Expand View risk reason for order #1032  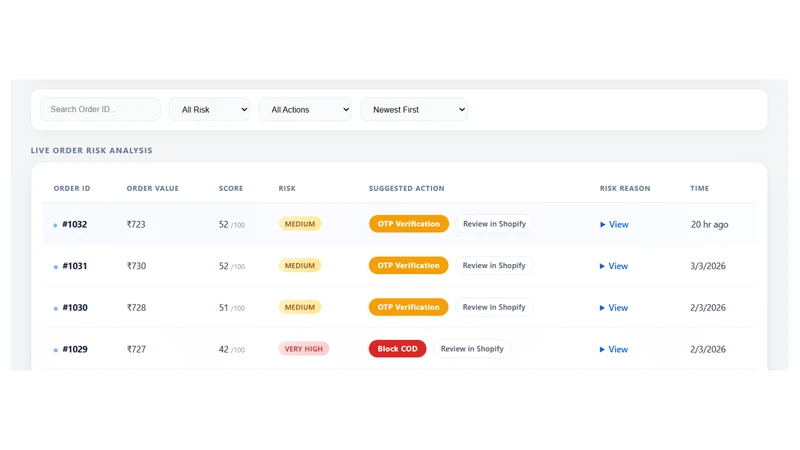click(614, 224)
